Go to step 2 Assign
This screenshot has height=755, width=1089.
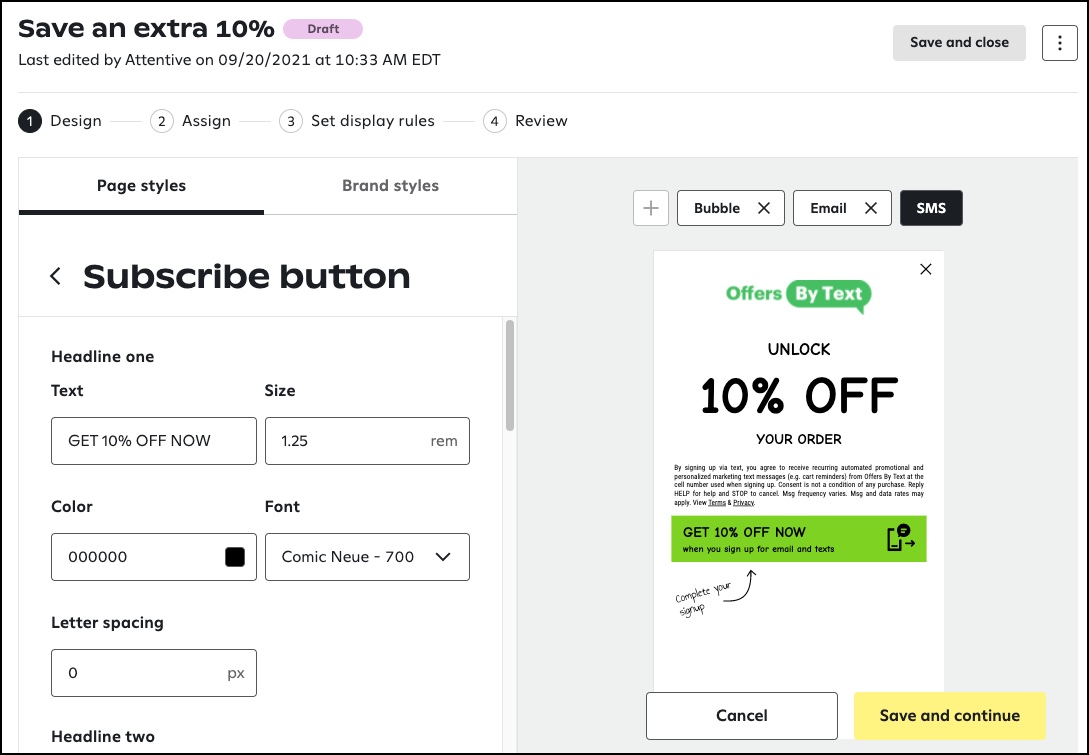point(161,120)
